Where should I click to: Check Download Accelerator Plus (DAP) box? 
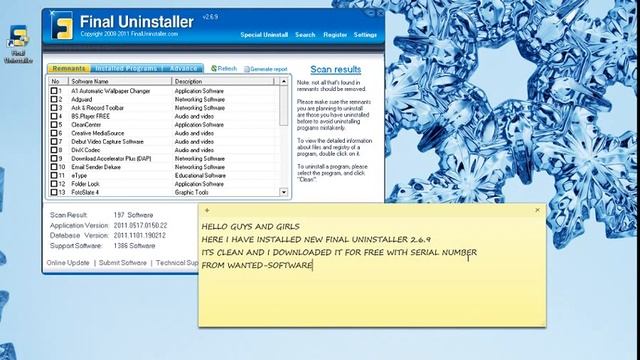tap(54, 158)
